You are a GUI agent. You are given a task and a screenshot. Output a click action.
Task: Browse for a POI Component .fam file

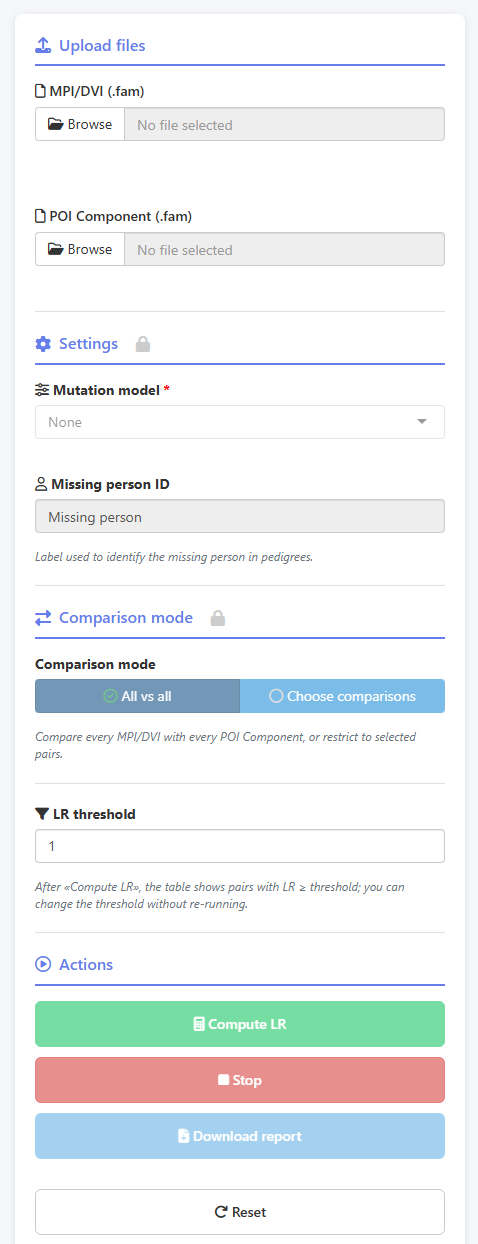(80, 250)
